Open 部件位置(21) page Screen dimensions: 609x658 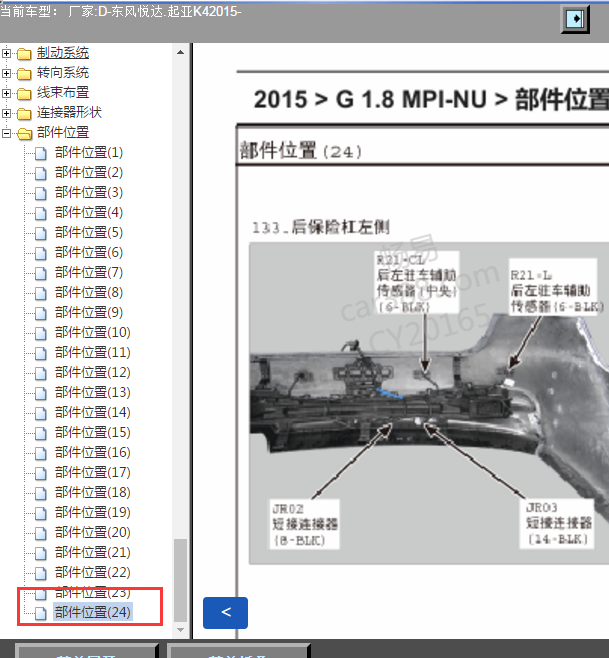pos(92,552)
